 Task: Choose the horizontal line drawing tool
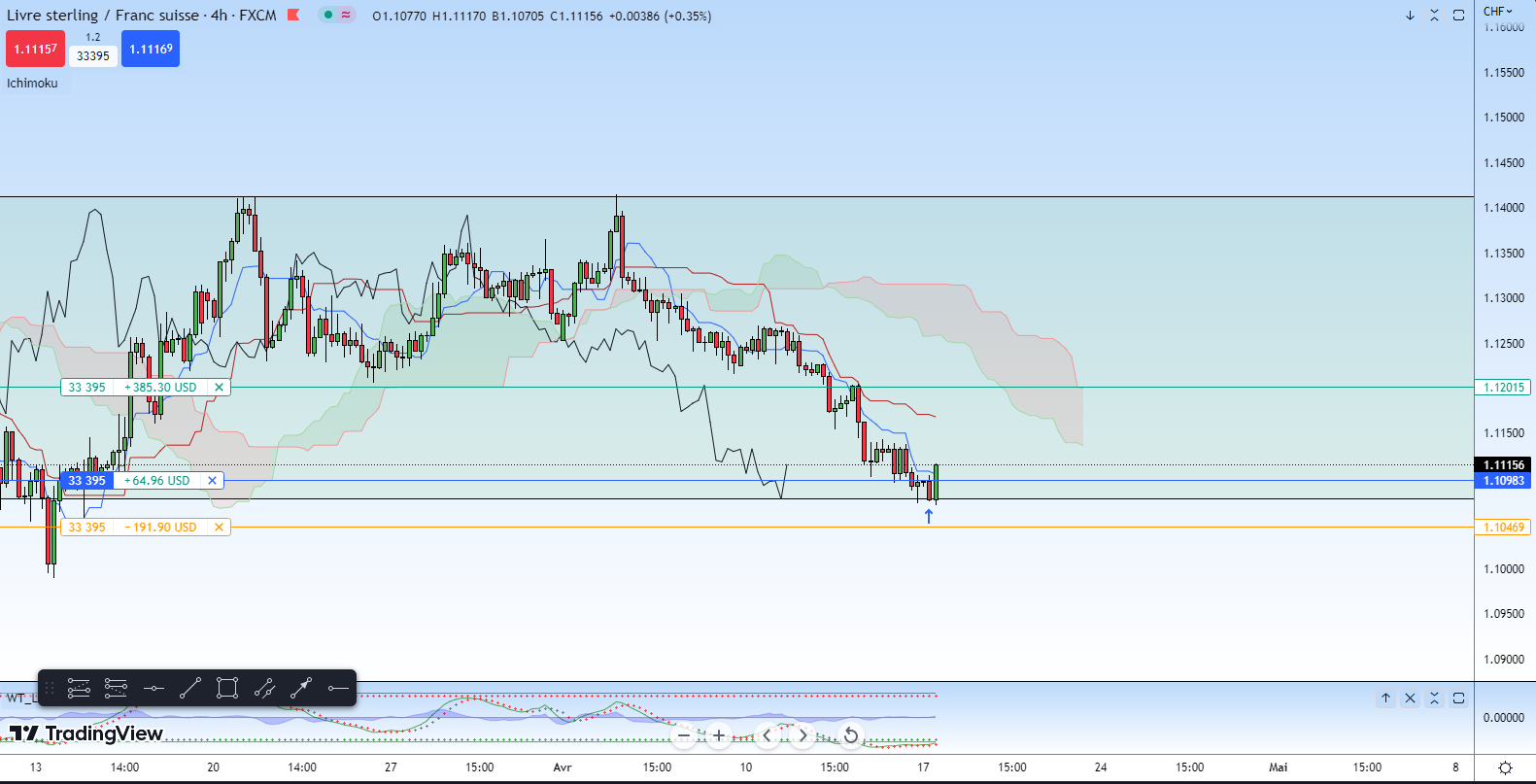point(154,689)
